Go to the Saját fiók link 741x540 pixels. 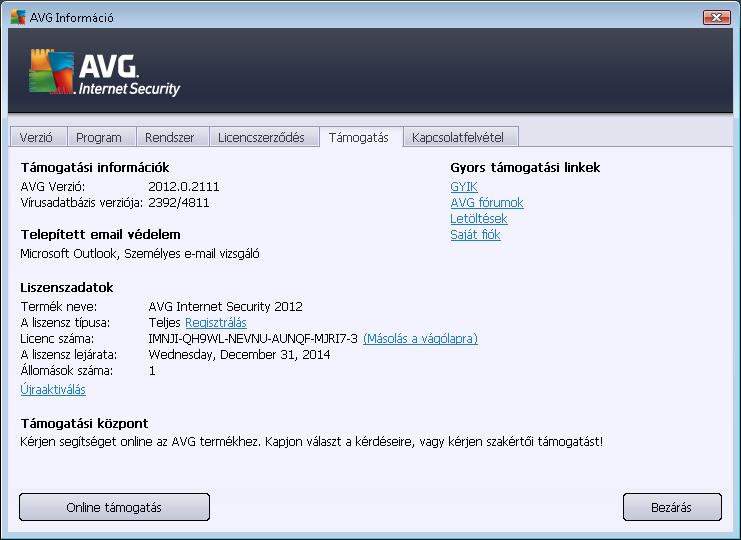(x=475, y=235)
